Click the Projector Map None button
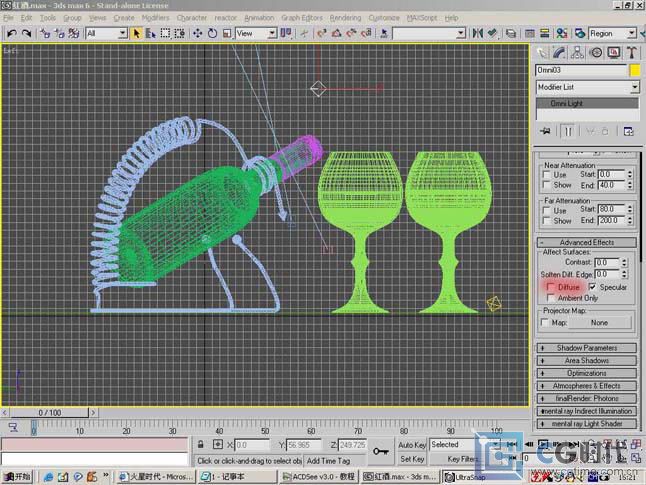 coord(599,323)
